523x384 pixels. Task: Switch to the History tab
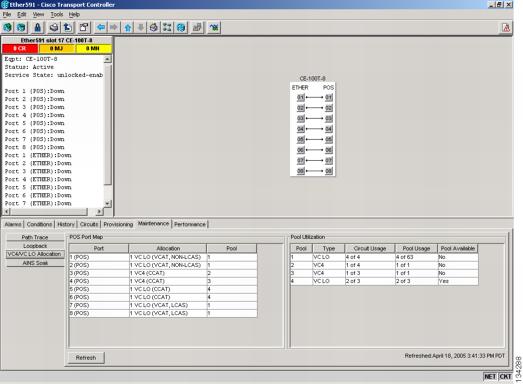(66, 224)
